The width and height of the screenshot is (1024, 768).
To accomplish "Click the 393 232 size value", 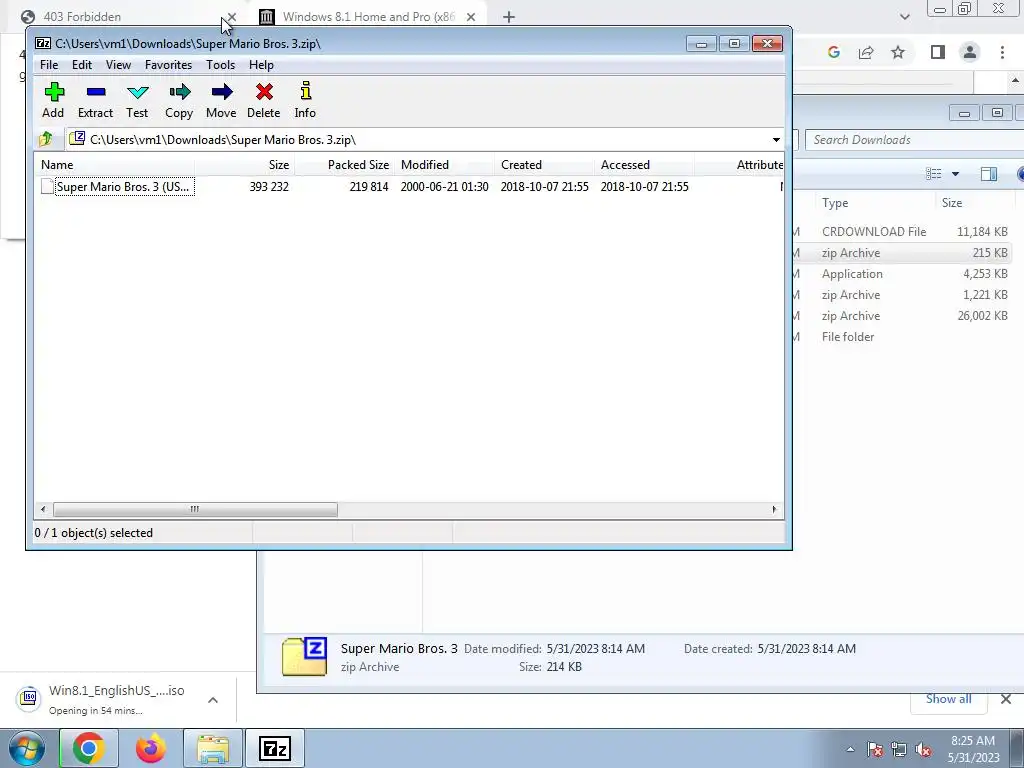I will pyautogui.click(x=269, y=187).
